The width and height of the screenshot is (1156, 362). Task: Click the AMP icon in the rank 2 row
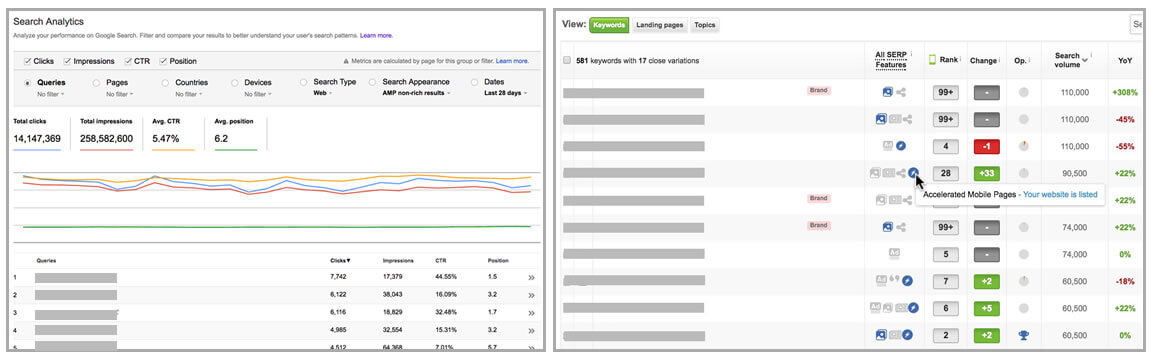point(908,334)
